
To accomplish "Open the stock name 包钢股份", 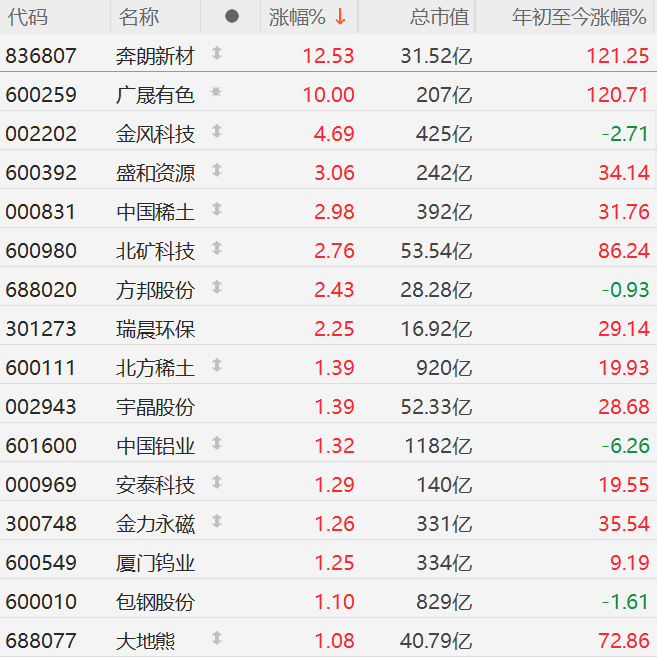I will pyautogui.click(x=155, y=602).
